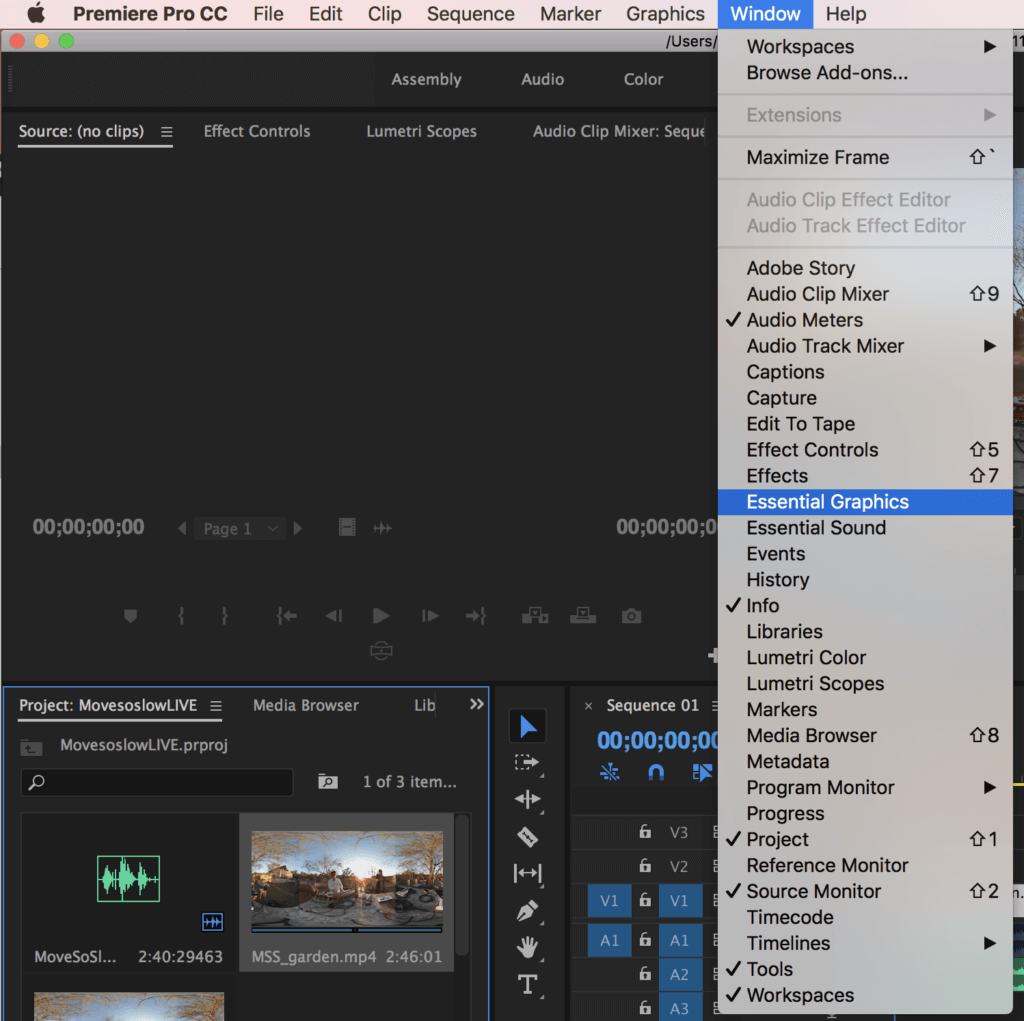This screenshot has width=1024, height=1021.
Task: Click the project search field
Action: (x=157, y=782)
